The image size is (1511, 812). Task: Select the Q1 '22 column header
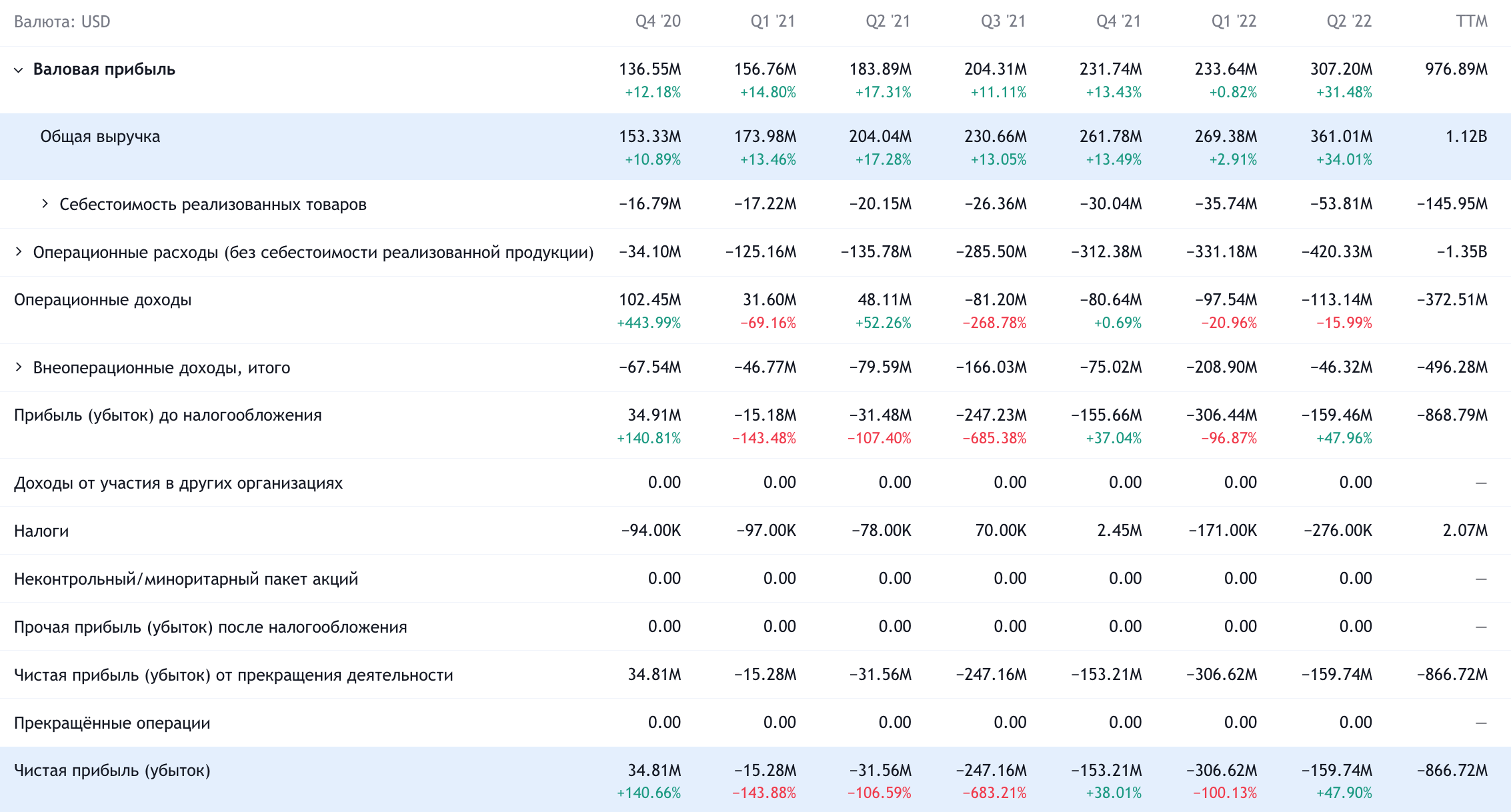point(1234,21)
